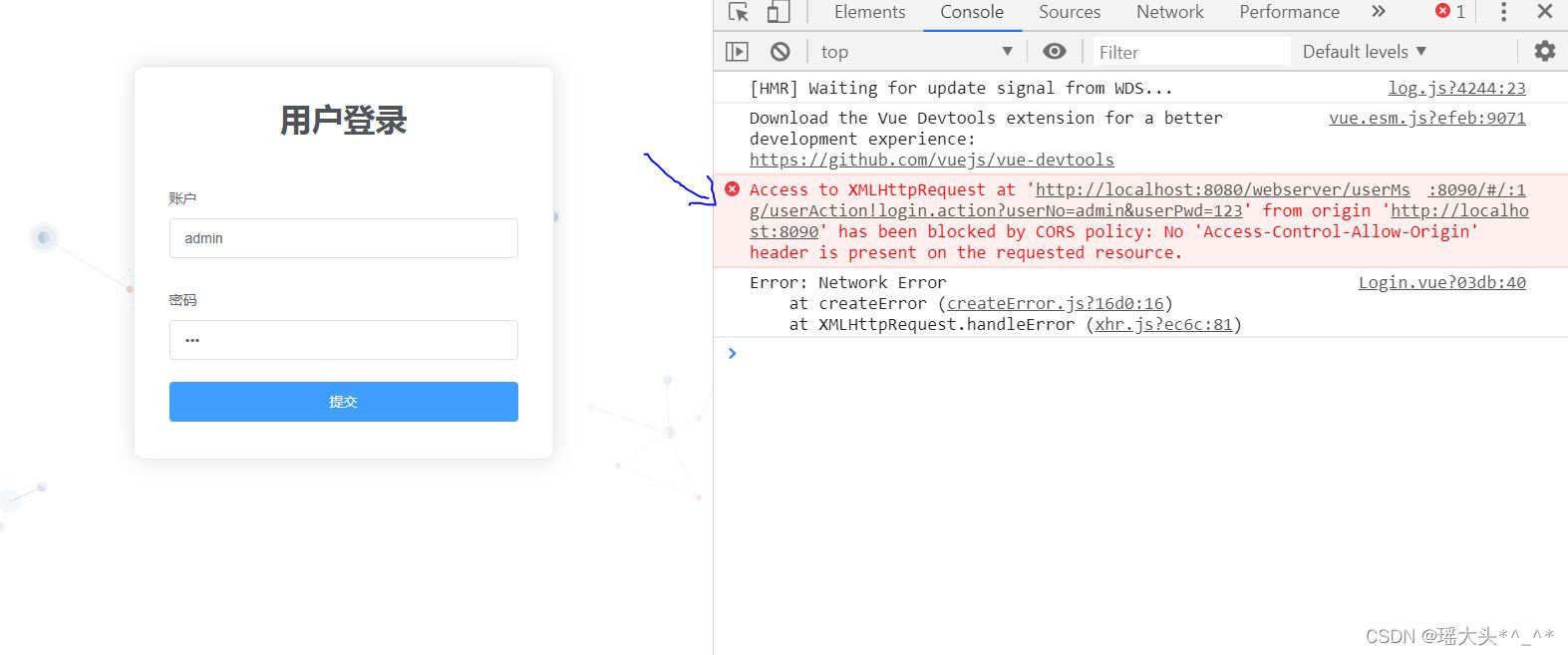The height and width of the screenshot is (655, 1568).
Task: Open Login.vue?03db:40 source link
Action: pos(1441,282)
